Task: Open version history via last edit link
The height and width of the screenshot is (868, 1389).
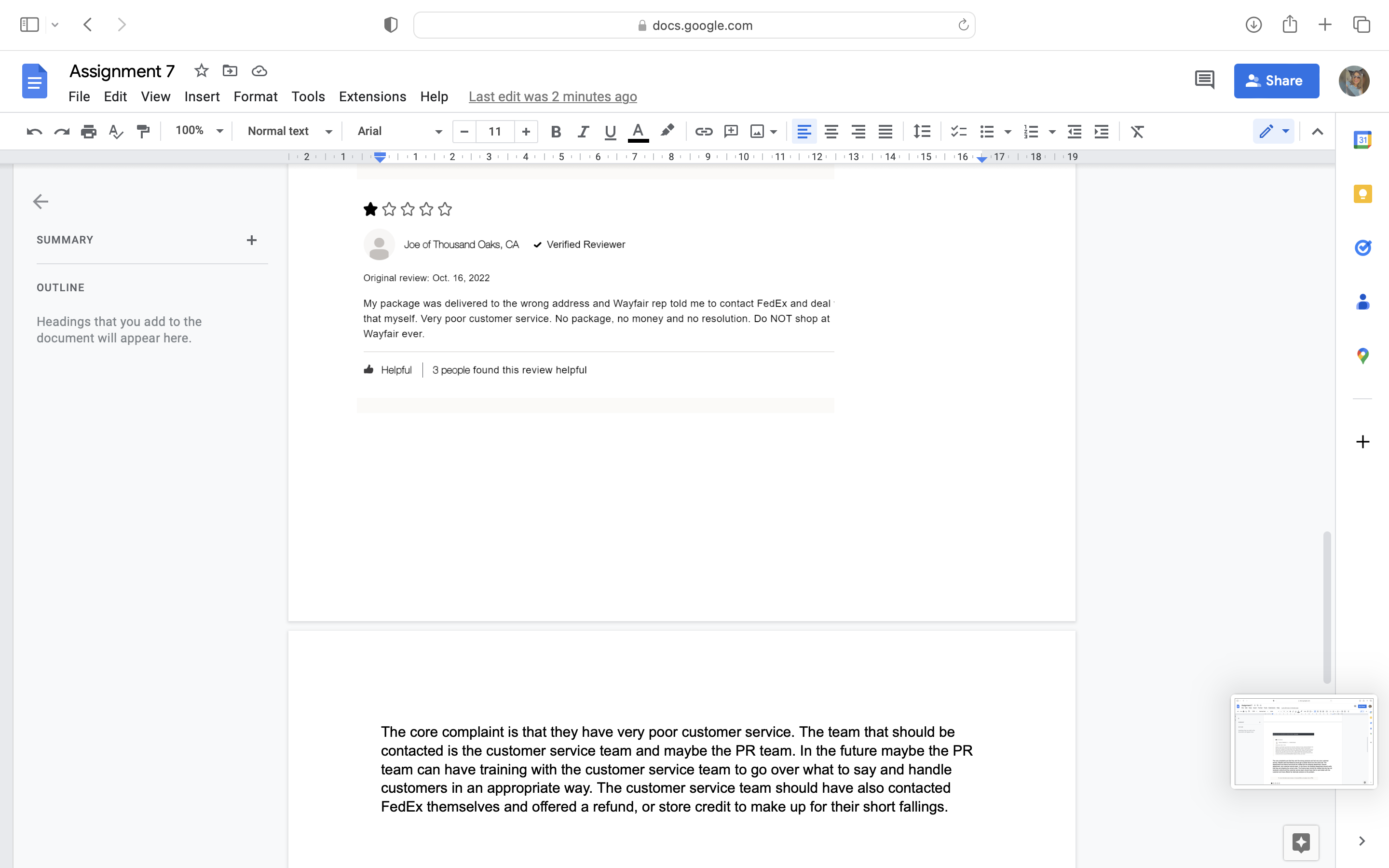Action: coord(552,96)
